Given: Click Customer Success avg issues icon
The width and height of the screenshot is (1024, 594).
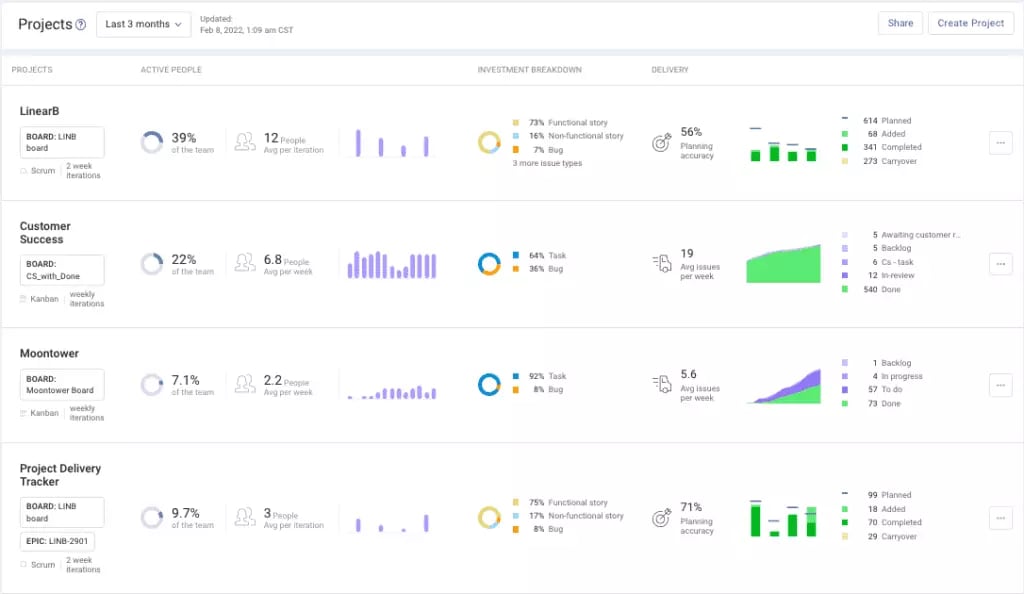Looking at the screenshot, I should pyautogui.click(x=662, y=263).
